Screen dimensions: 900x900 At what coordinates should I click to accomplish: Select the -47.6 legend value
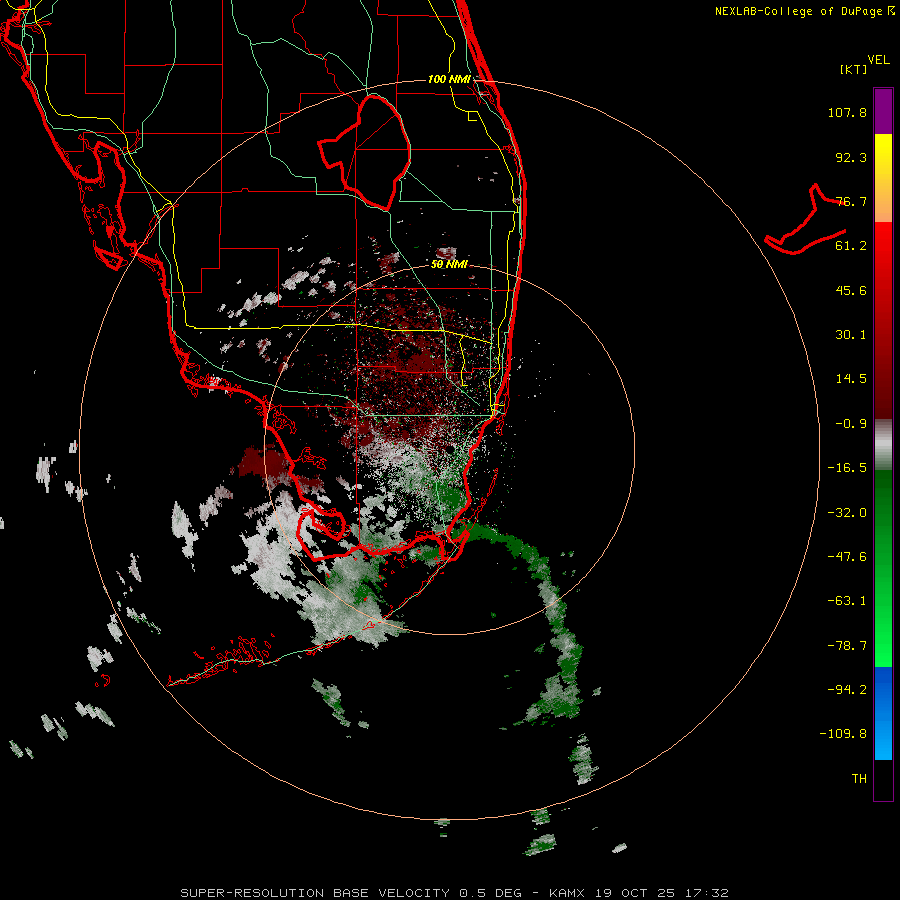(x=847, y=557)
